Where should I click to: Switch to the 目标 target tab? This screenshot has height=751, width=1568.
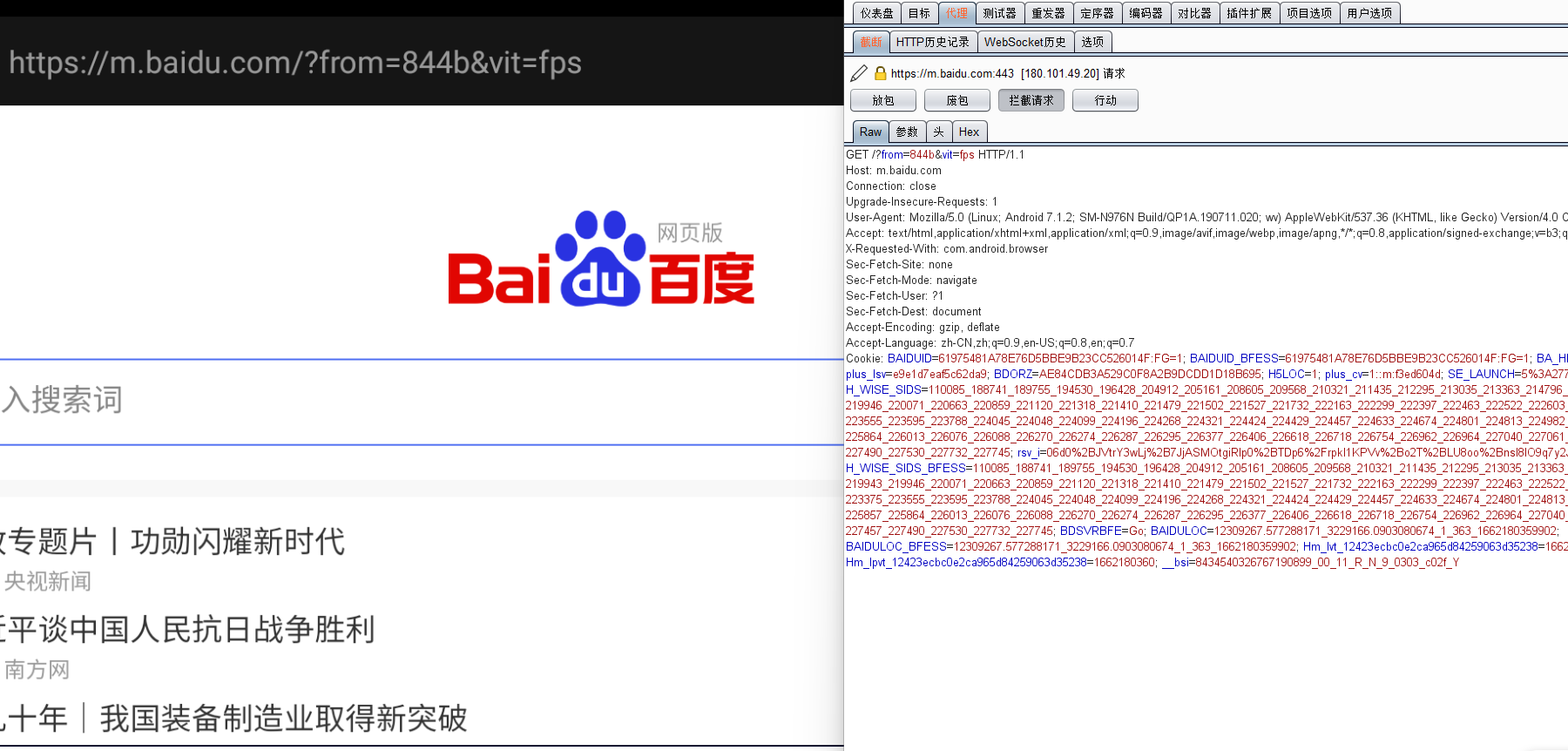coord(919,13)
